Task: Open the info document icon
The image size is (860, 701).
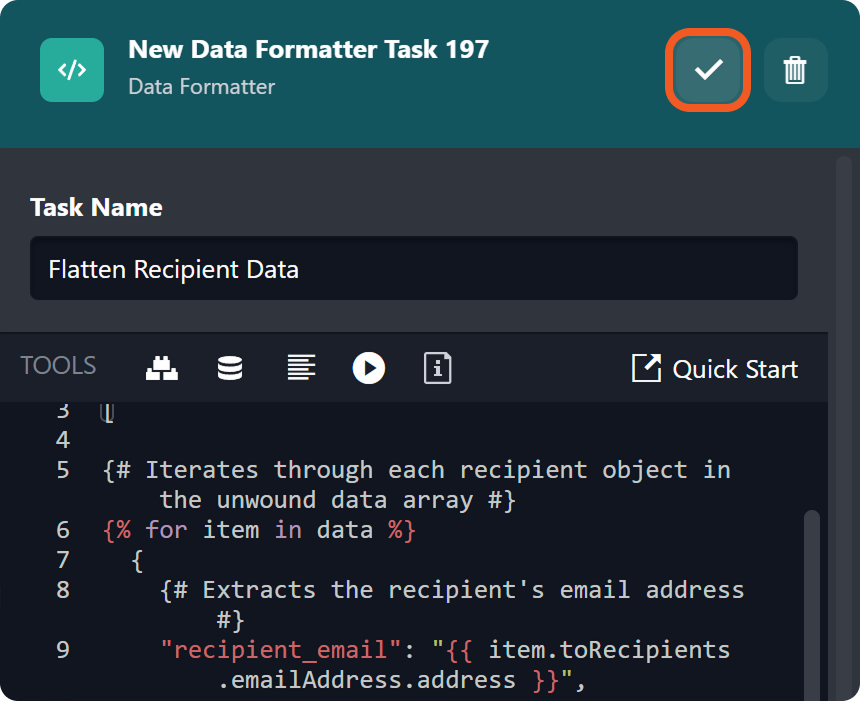Action: pyautogui.click(x=437, y=368)
